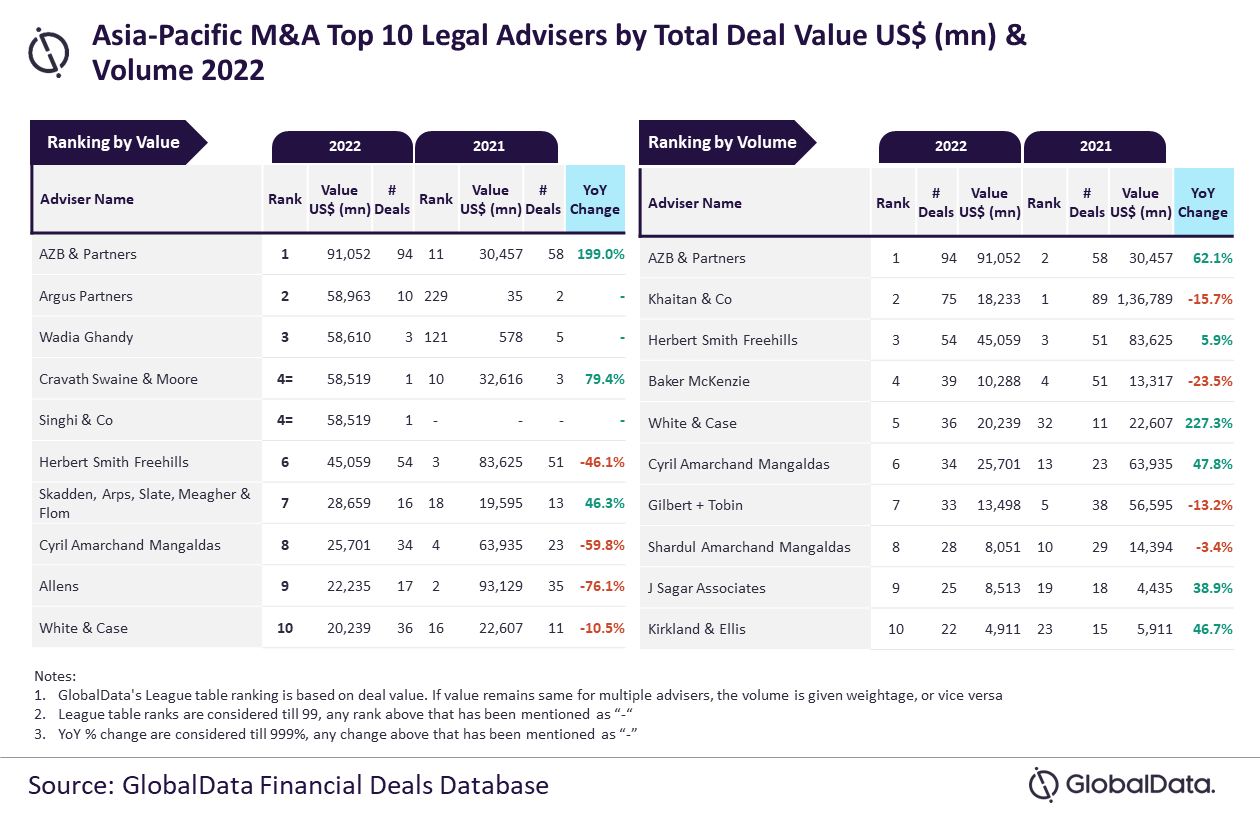This screenshot has height=816, width=1260.
Task: Click the 2021 pill in the Volume table
Action: 1095,146
